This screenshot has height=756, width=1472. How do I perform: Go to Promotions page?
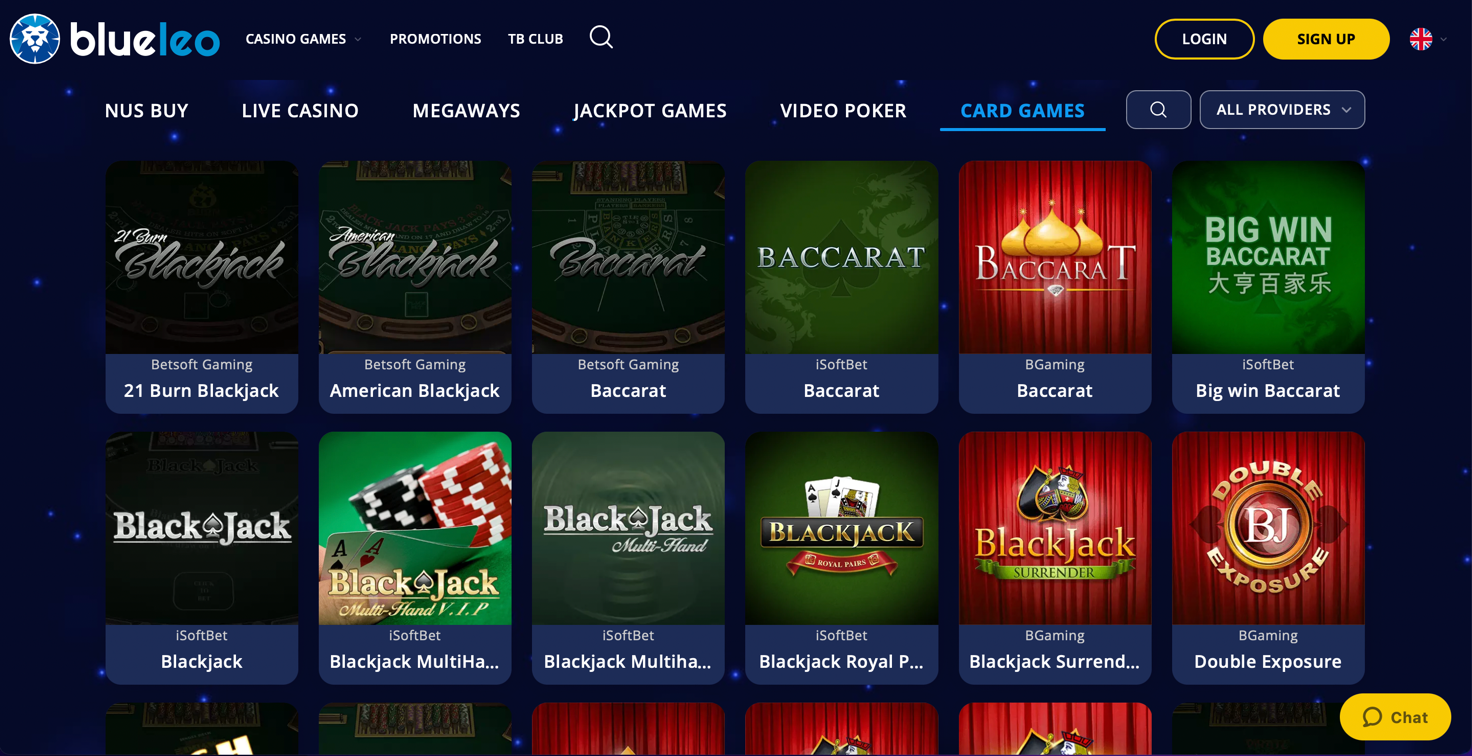click(435, 39)
